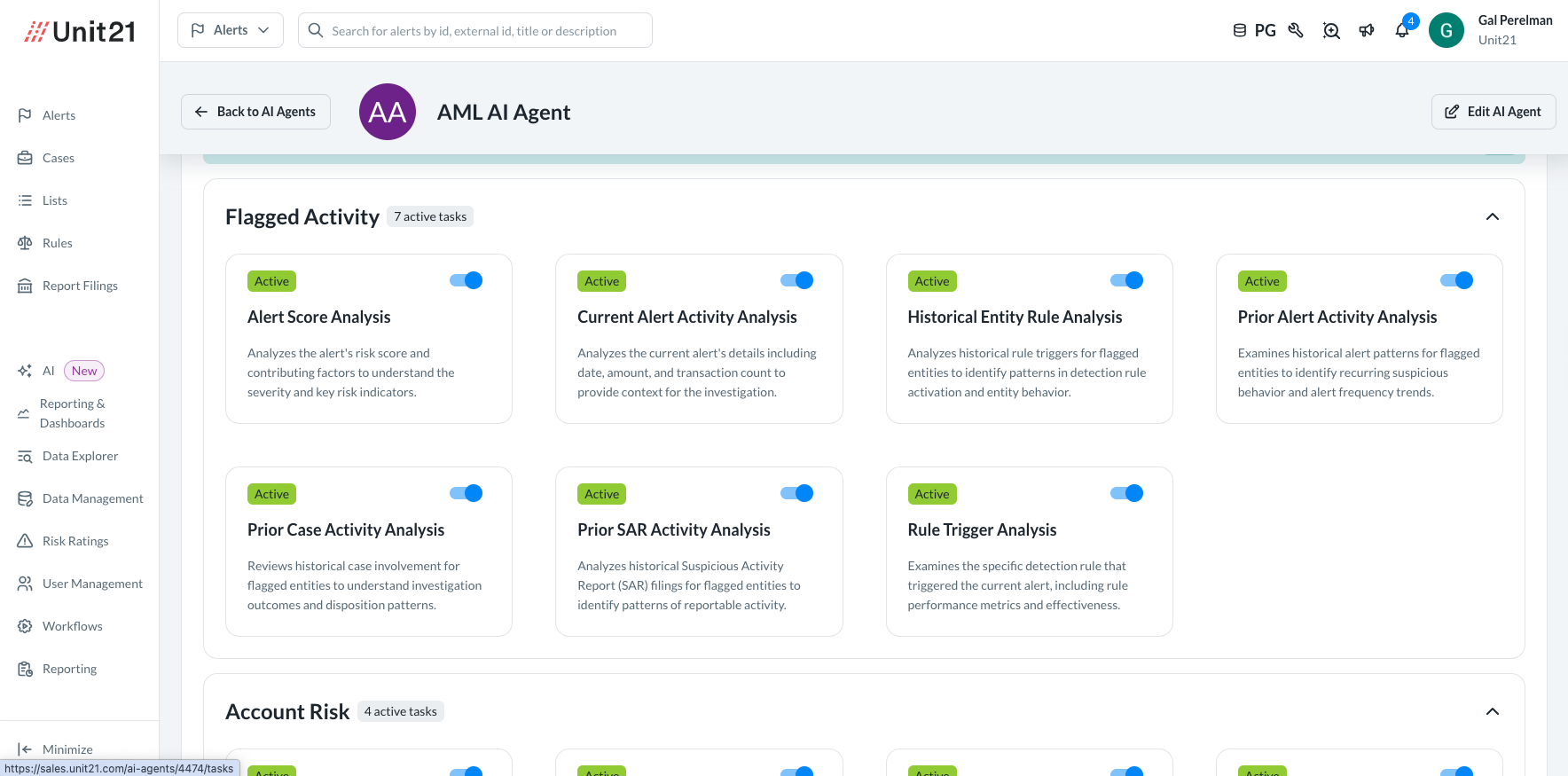Click the Data Explorer search icon
This screenshot has width=1568, height=776.
point(25,456)
